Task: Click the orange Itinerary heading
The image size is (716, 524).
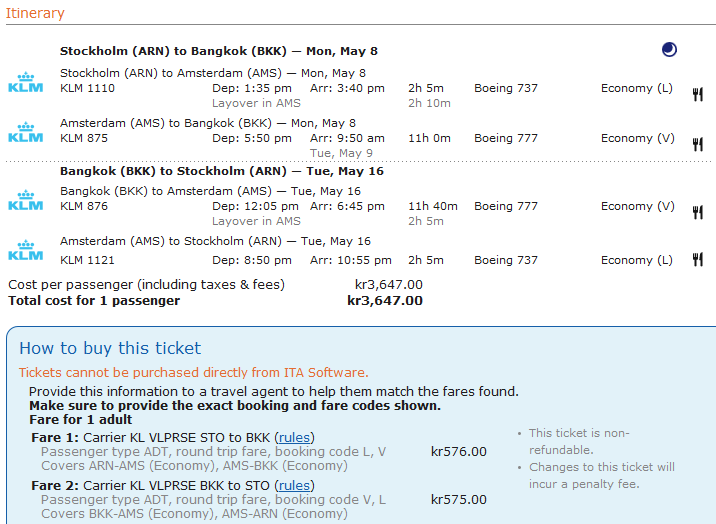Action: point(35,13)
